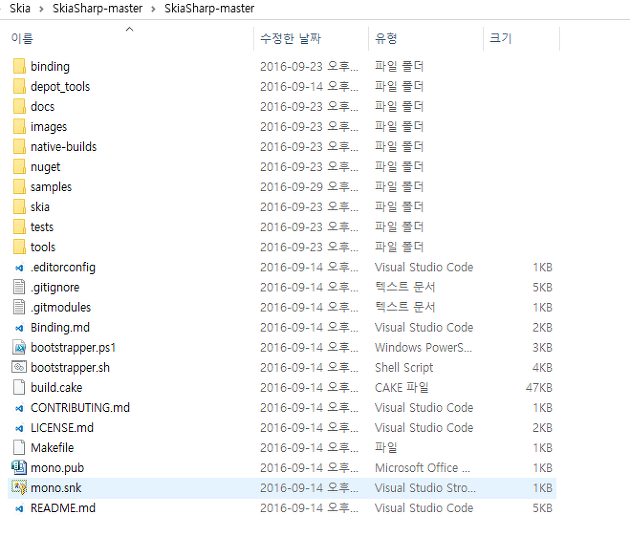Select the nuget folder name
This screenshot has width=630, height=538.
45,167
